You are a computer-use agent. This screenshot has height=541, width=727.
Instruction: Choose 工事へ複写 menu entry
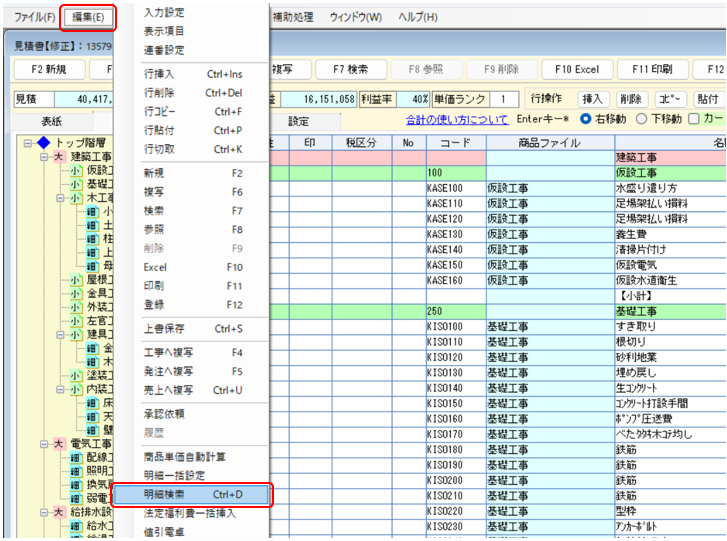[193, 353]
